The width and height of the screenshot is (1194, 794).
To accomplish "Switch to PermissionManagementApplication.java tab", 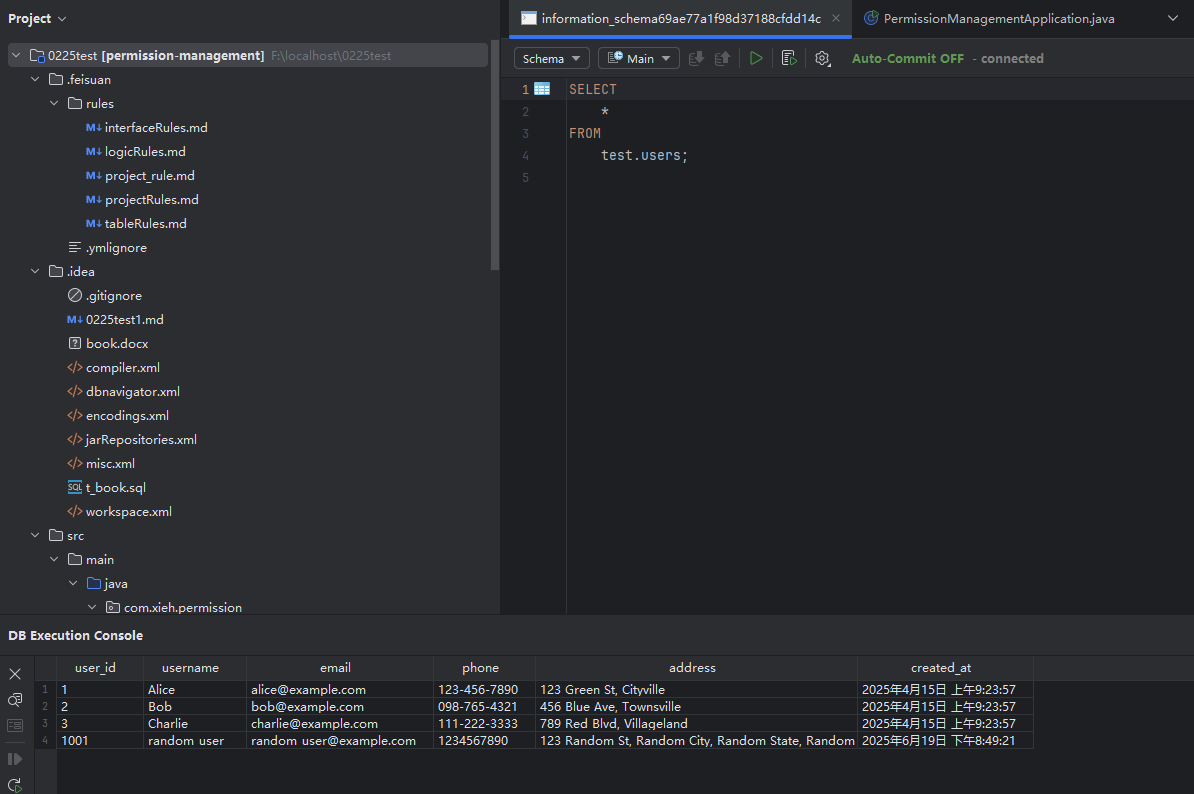I will pyautogui.click(x=998, y=19).
